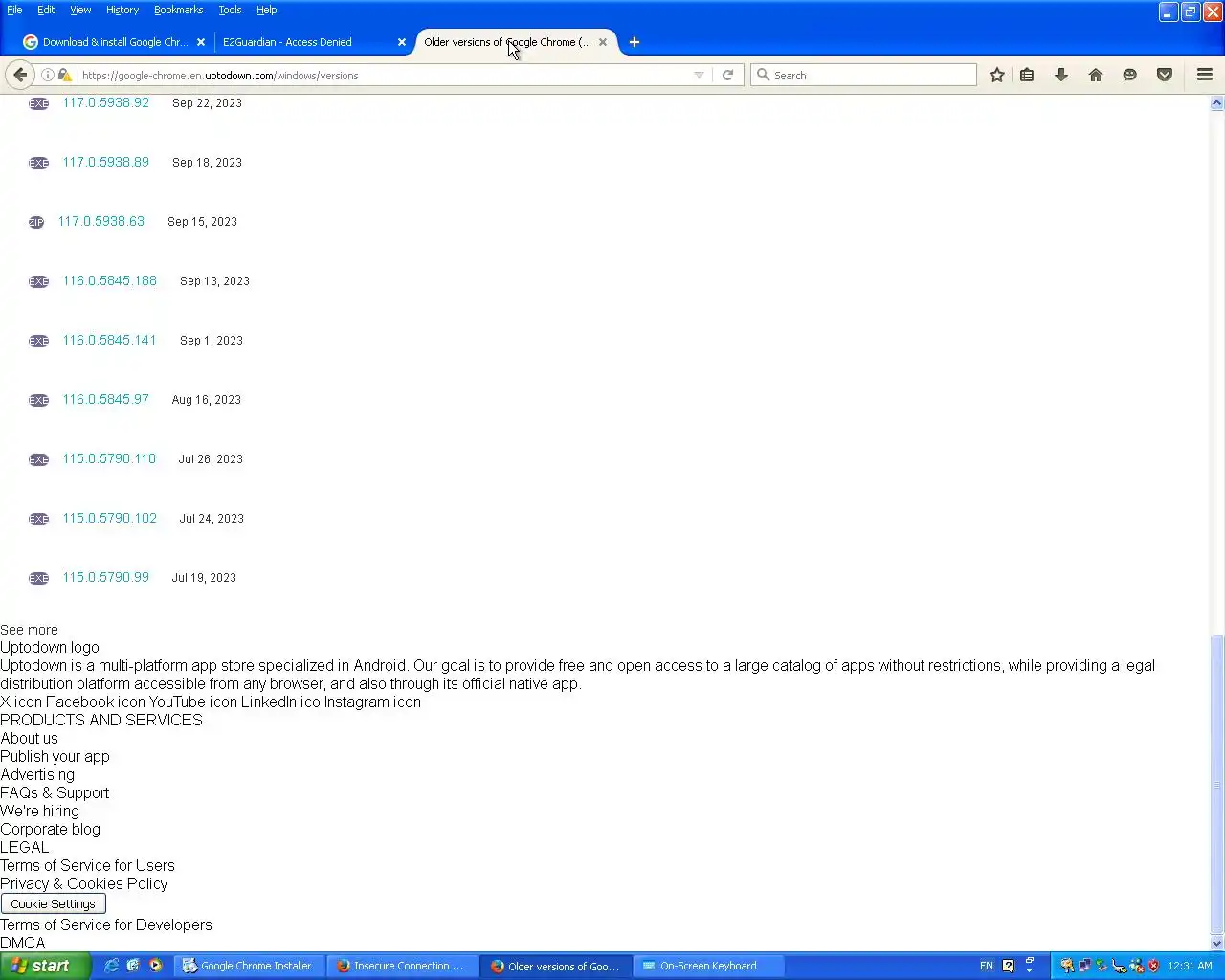Viewport: 1225px width, 980px height.
Task: Reload the current page
Action: pyautogui.click(x=727, y=75)
